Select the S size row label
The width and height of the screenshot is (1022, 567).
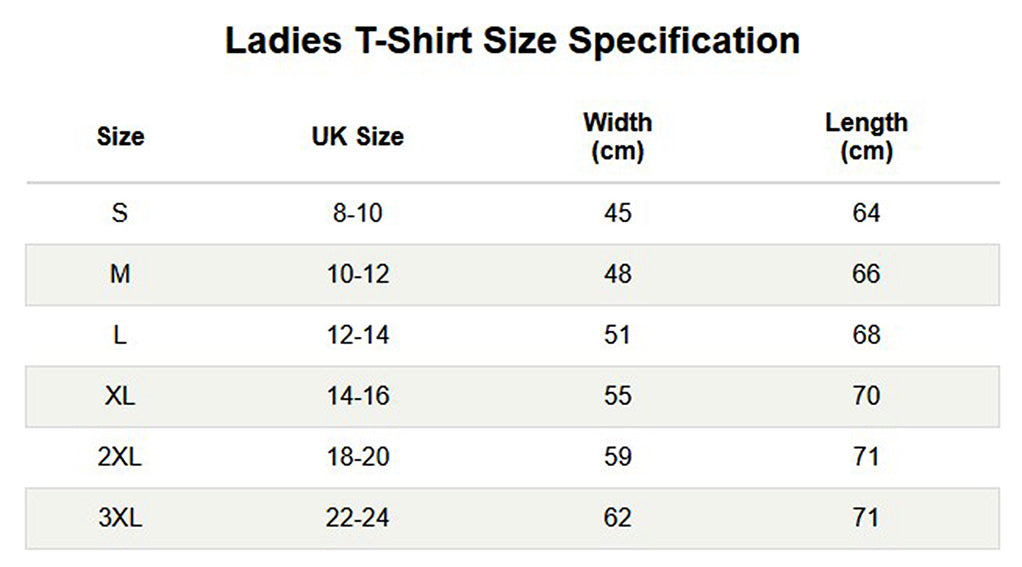click(x=120, y=213)
